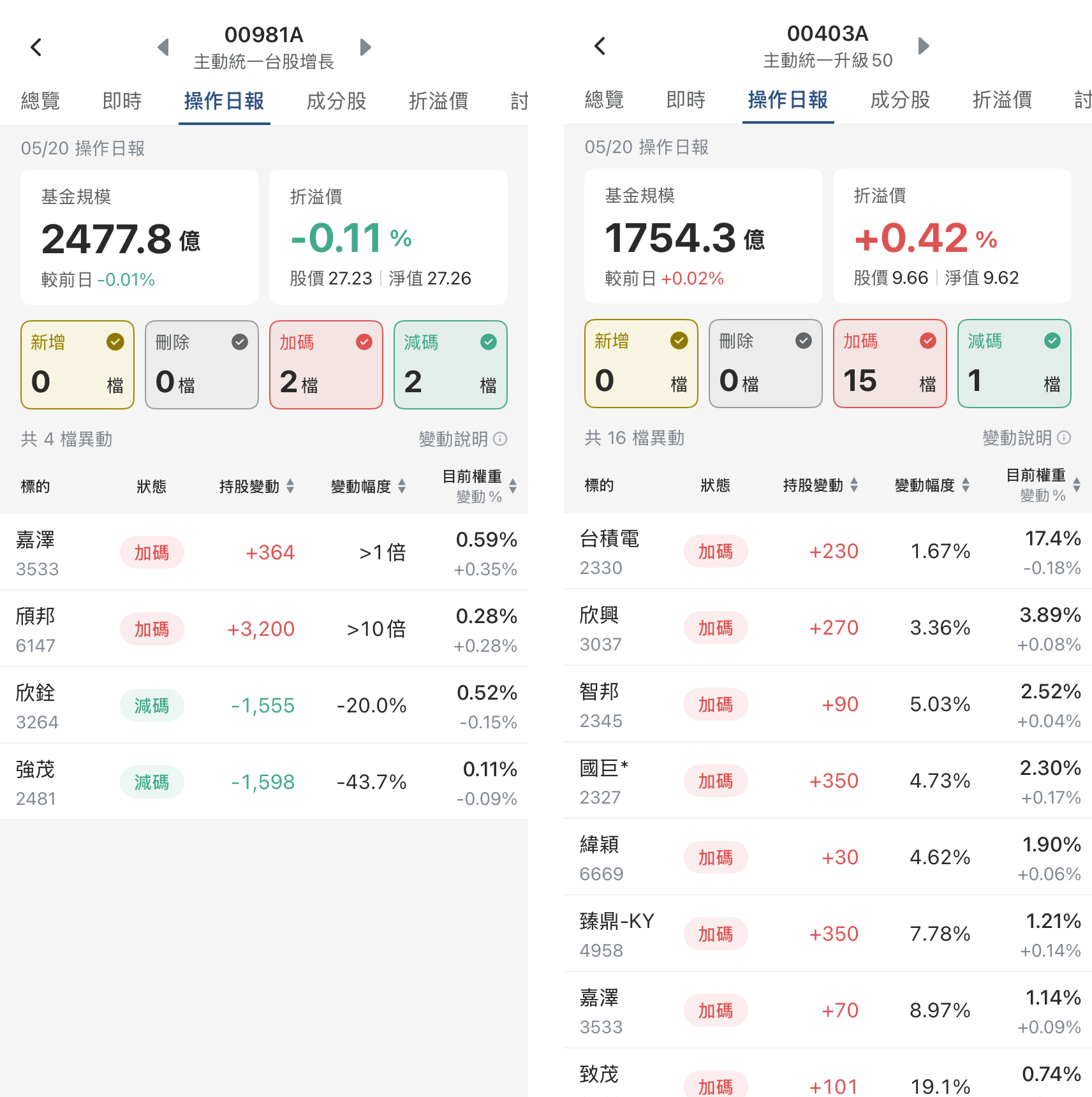1092x1097 pixels.
Task: Sort by 變動幅度 in 00403A table
Action: tap(932, 485)
